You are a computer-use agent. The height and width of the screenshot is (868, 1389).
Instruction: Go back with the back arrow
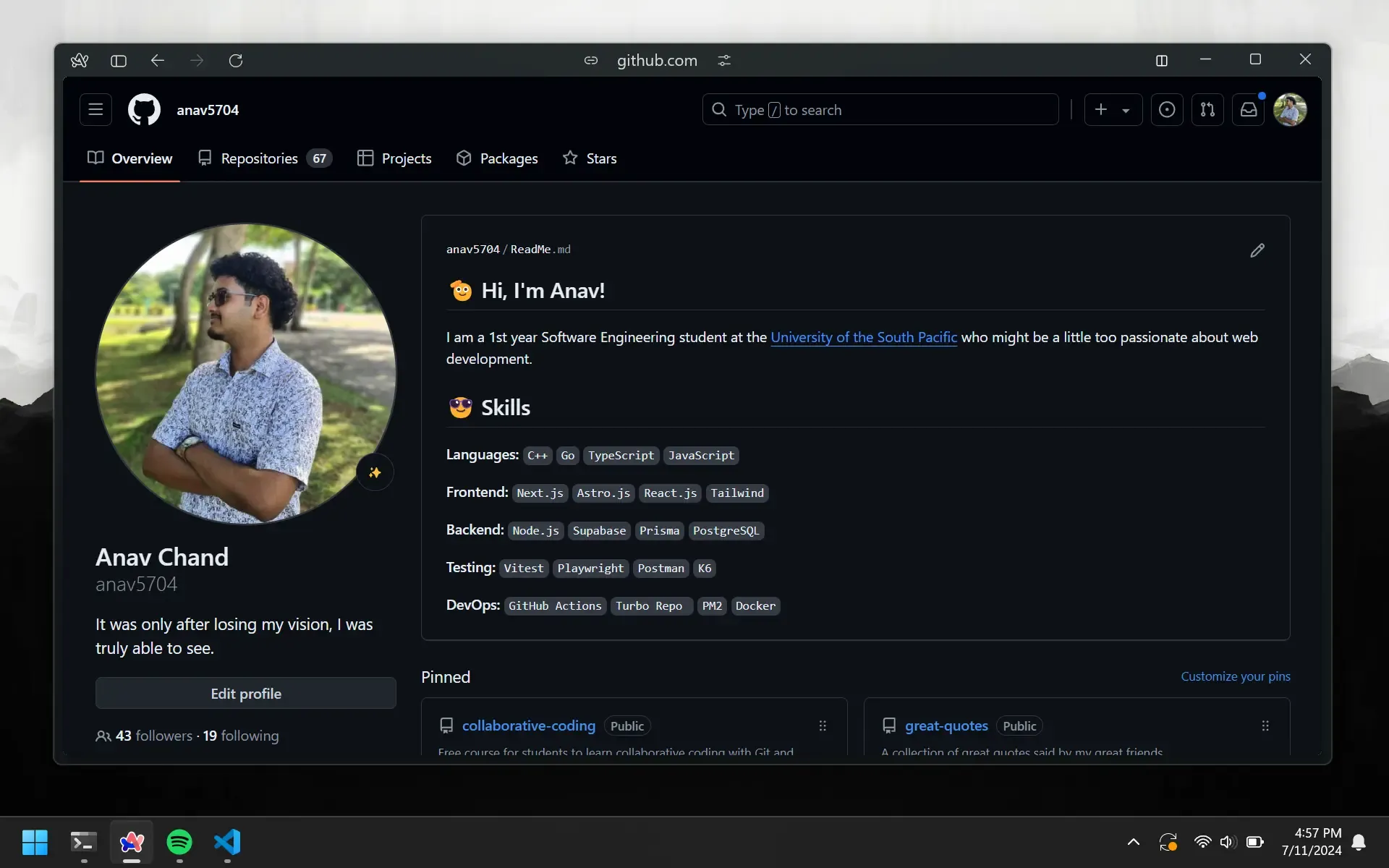click(x=157, y=61)
